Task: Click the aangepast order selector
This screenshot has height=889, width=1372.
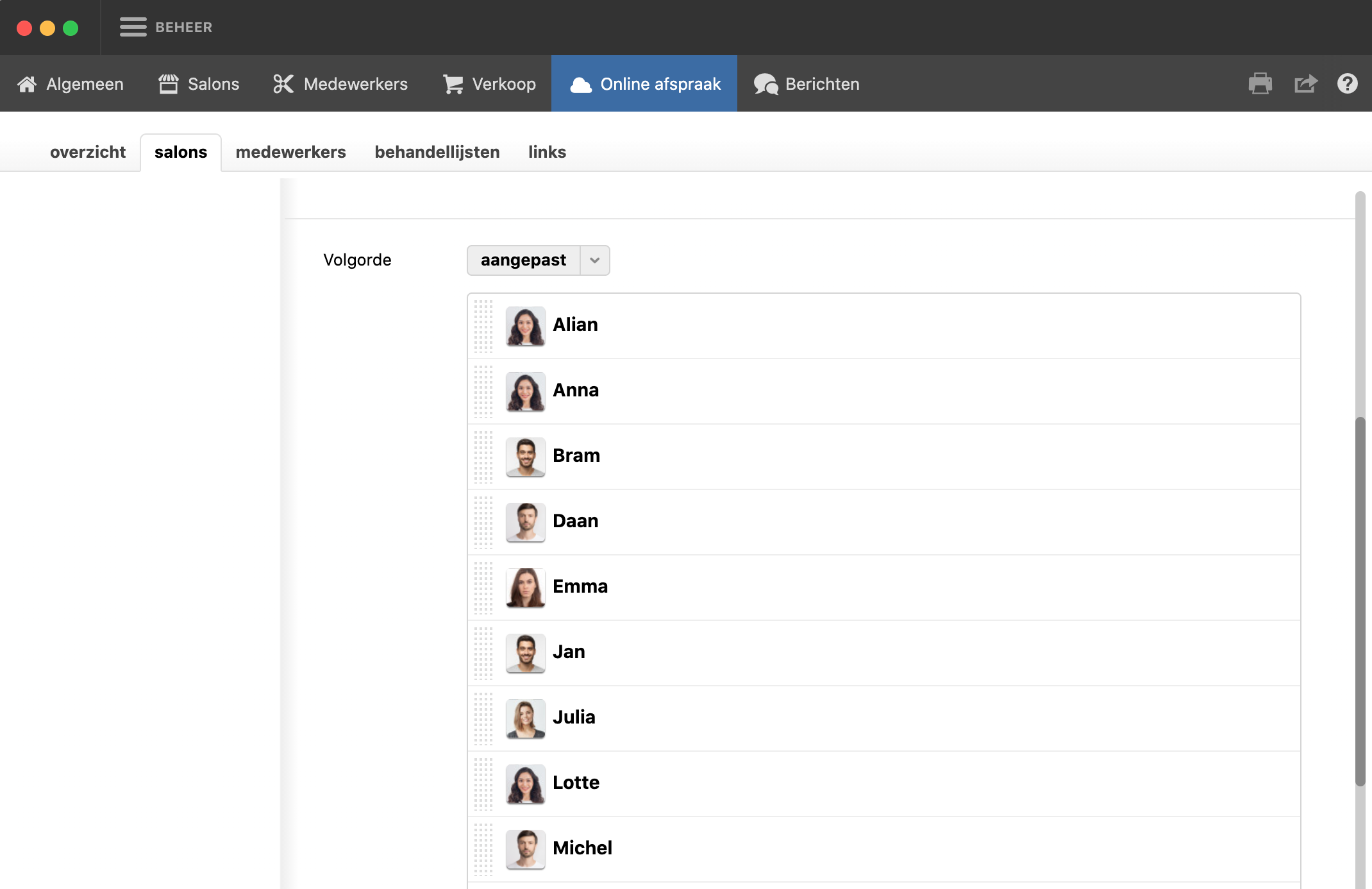Action: click(523, 260)
